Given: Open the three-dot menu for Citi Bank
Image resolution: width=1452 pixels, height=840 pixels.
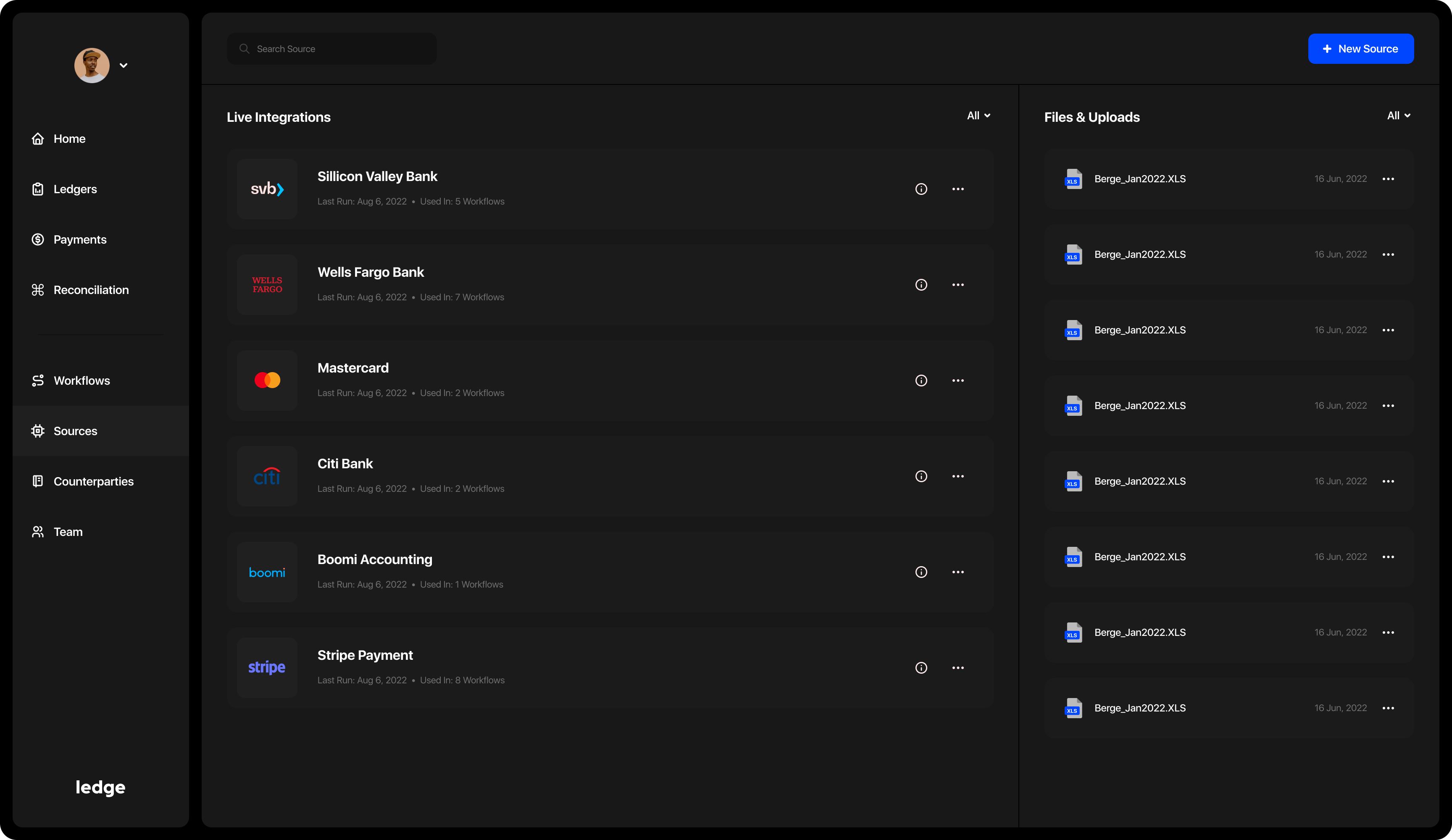Looking at the screenshot, I should click(957, 476).
